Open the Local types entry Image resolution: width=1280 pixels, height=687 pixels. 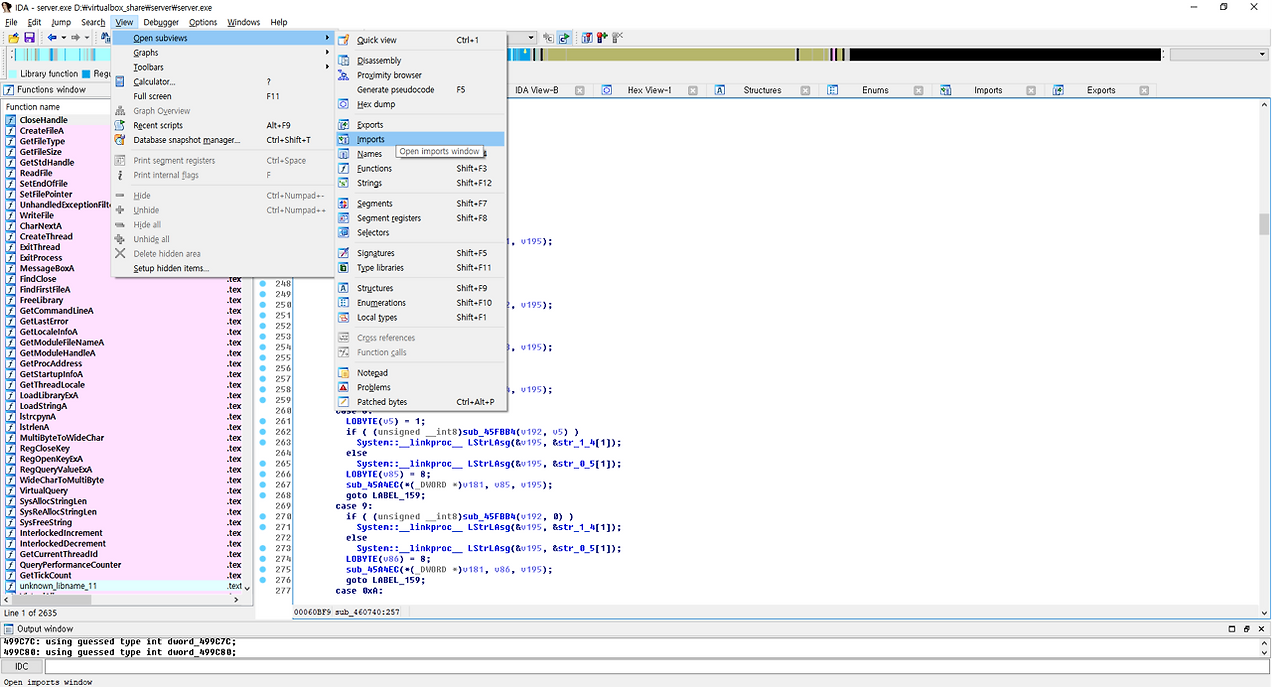420,317
